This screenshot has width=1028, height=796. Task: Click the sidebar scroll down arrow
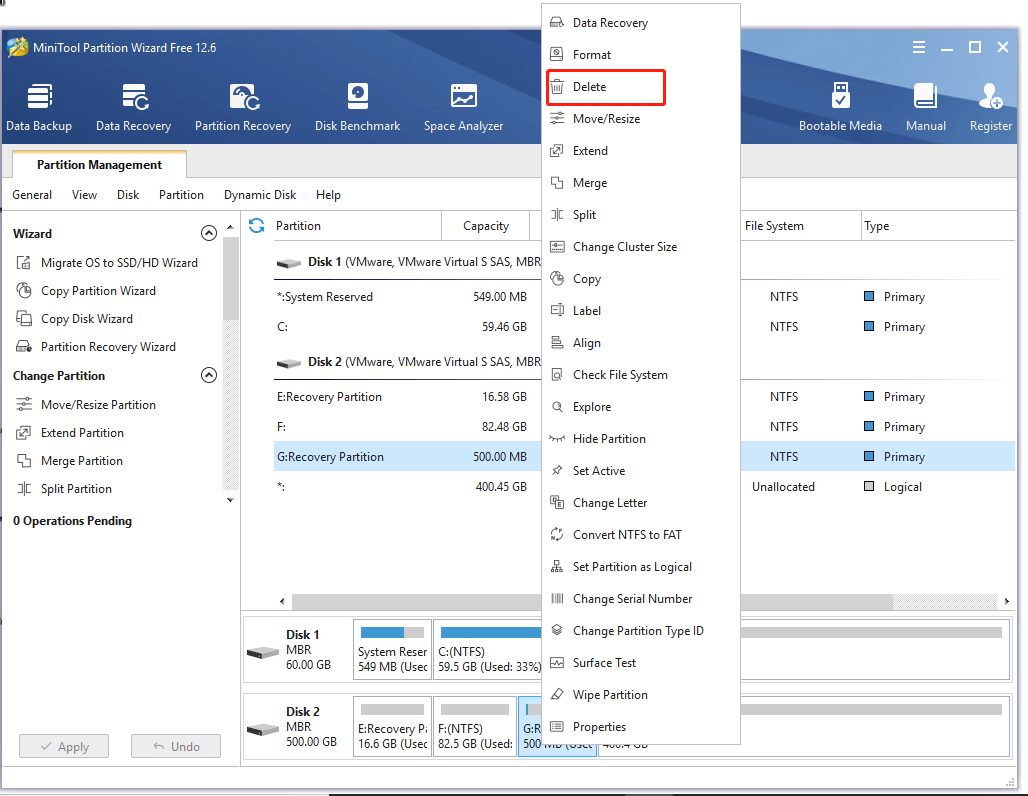230,500
